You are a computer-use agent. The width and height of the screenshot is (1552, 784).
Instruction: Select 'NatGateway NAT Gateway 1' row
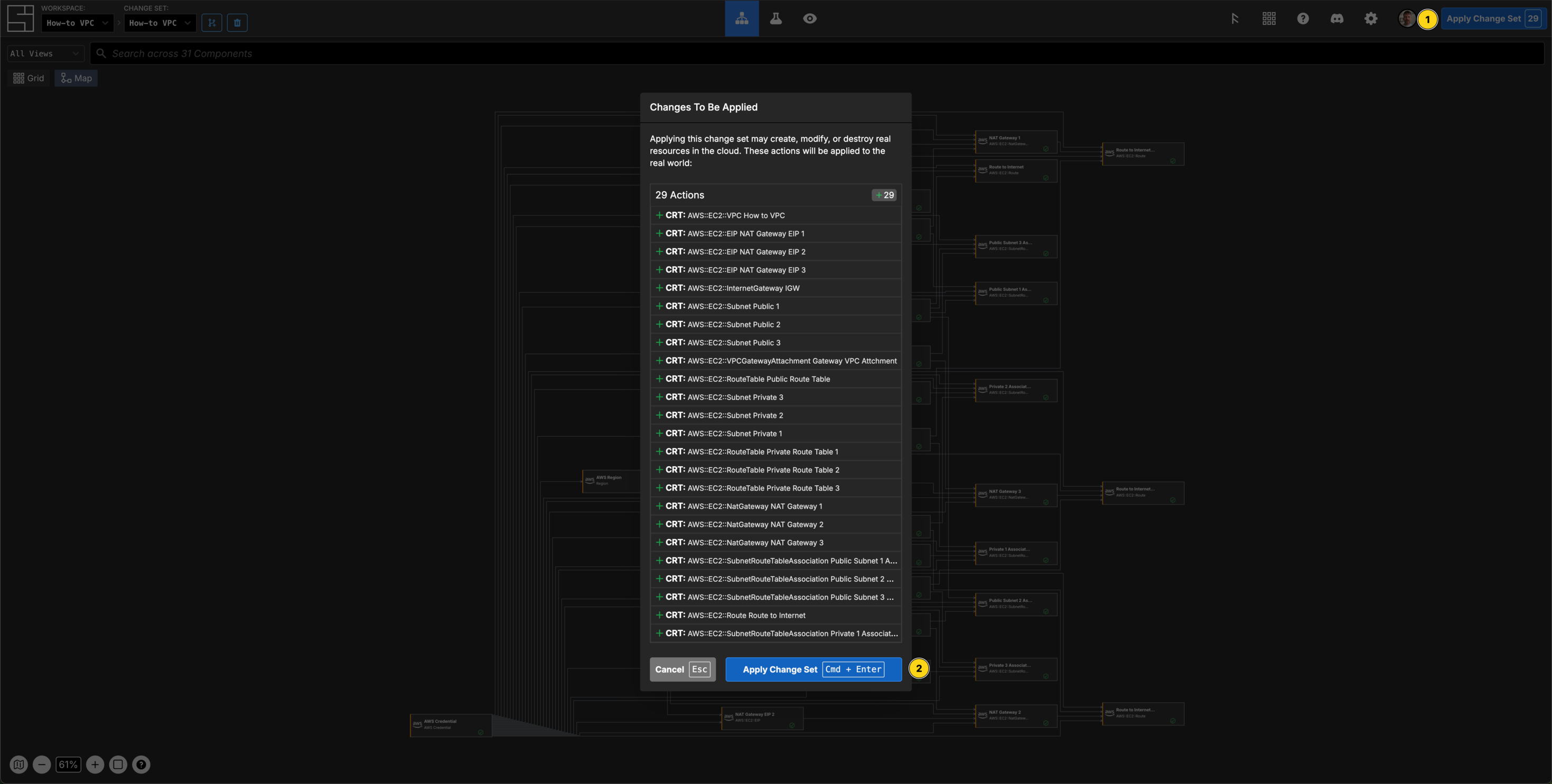(775, 506)
